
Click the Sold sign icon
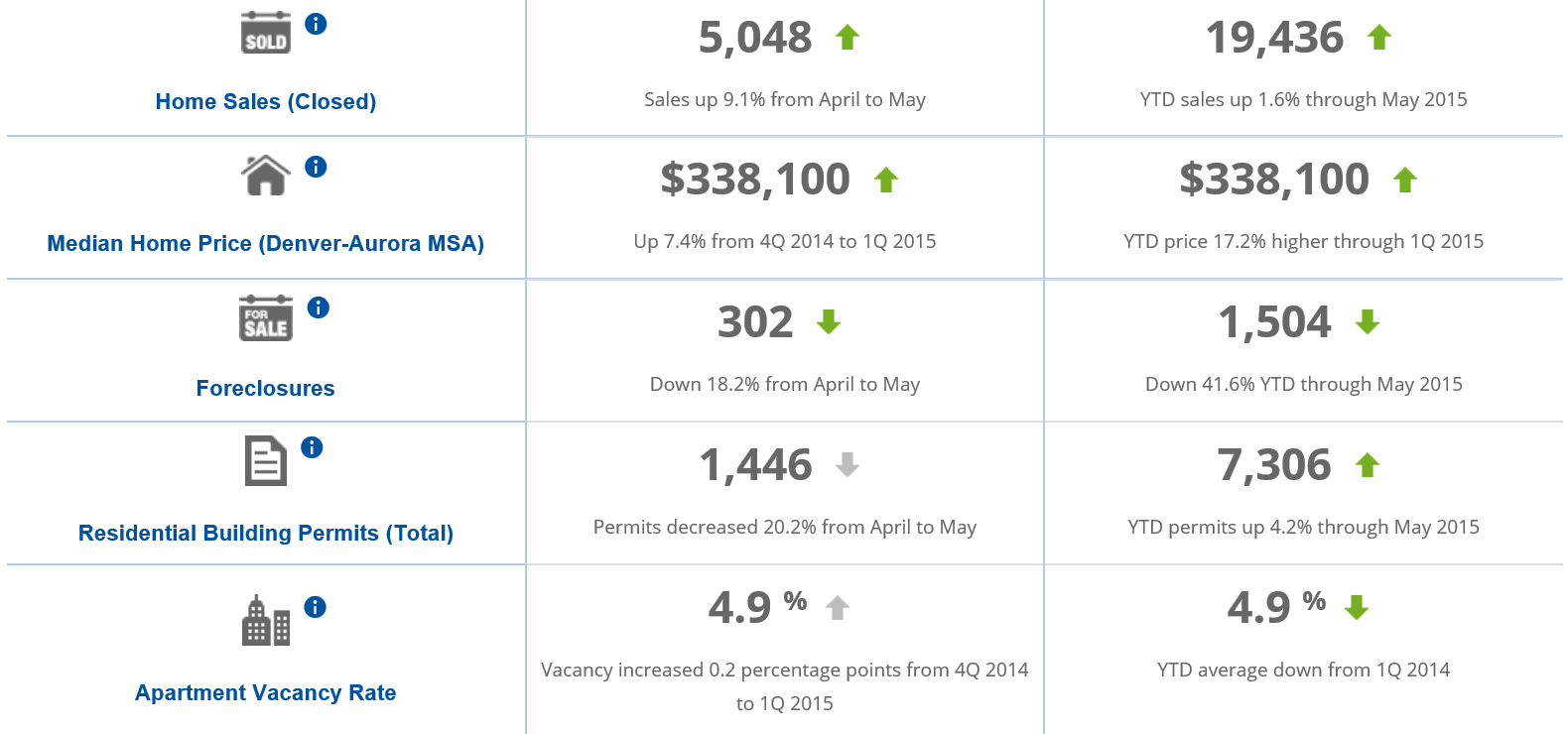pos(266,33)
